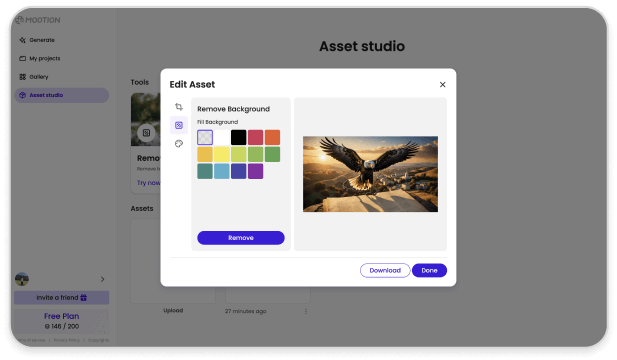This screenshot has height=360, width=617.
Task: Select the crop tool icon
Action: pos(179,107)
